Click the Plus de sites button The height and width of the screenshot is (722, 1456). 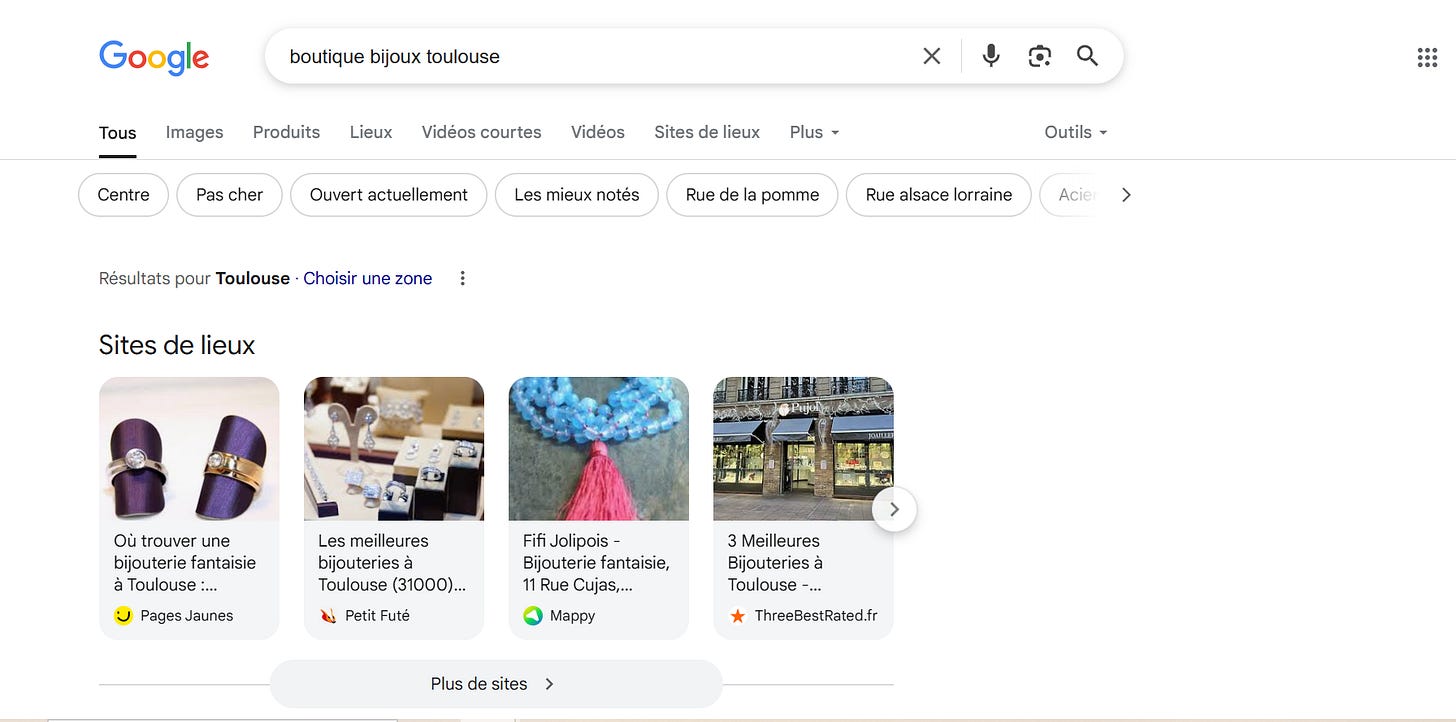(496, 684)
